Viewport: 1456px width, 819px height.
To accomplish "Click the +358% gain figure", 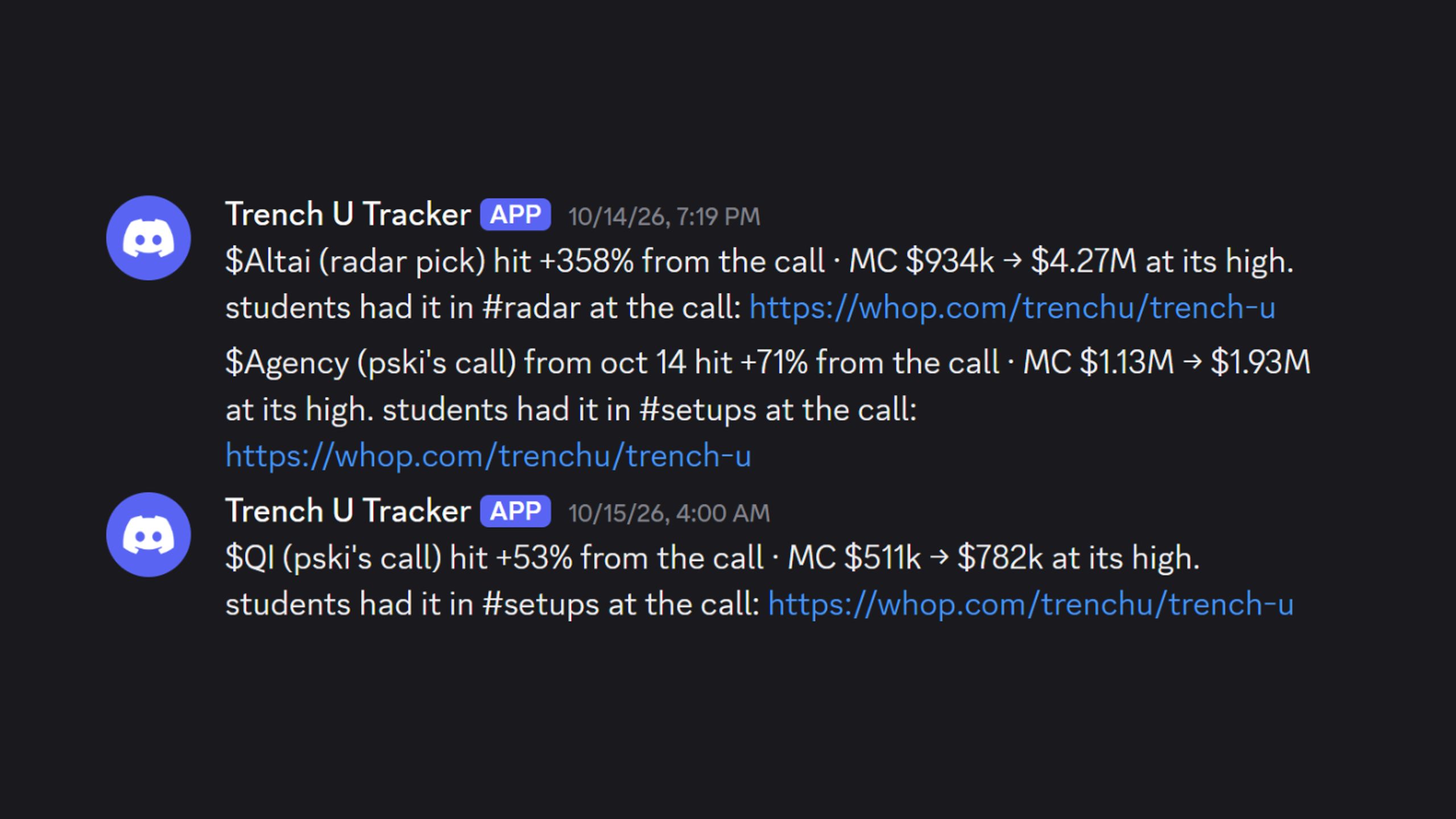I will tap(587, 262).
